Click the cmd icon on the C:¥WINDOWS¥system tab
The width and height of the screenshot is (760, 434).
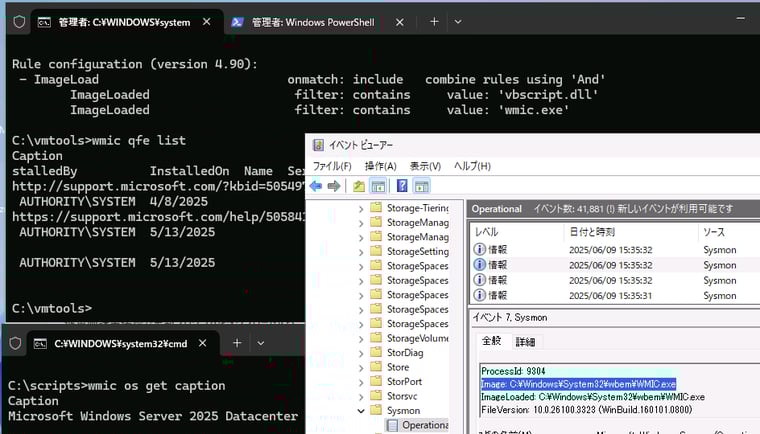click(x=44, y=22)
